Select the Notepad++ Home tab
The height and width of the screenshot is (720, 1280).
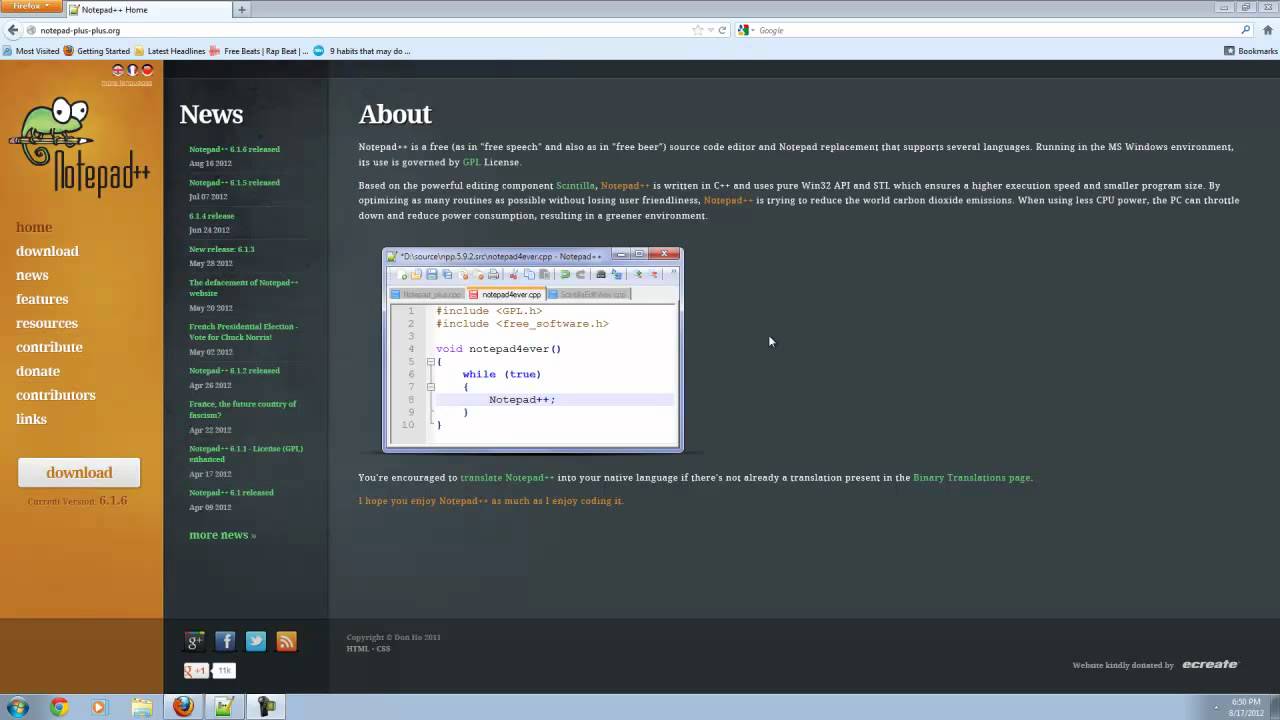click(x=148, y=10)
